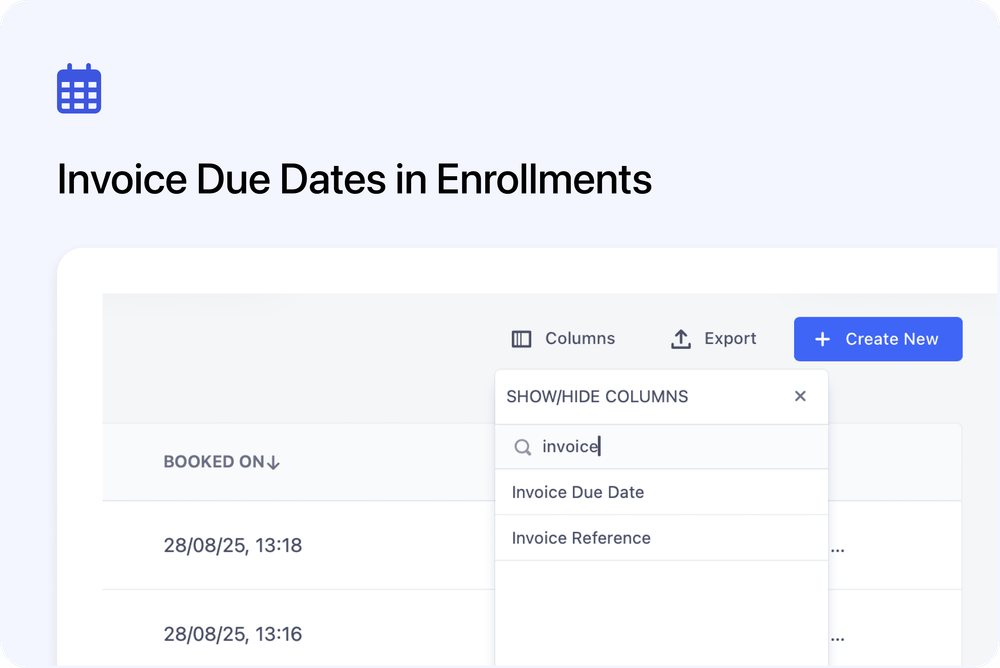Image resolution: width=1000 pixels, height=668 pixels.
Task: Click the X to close SHOW/HIDE COLUMNS panel
Action: 800,396
